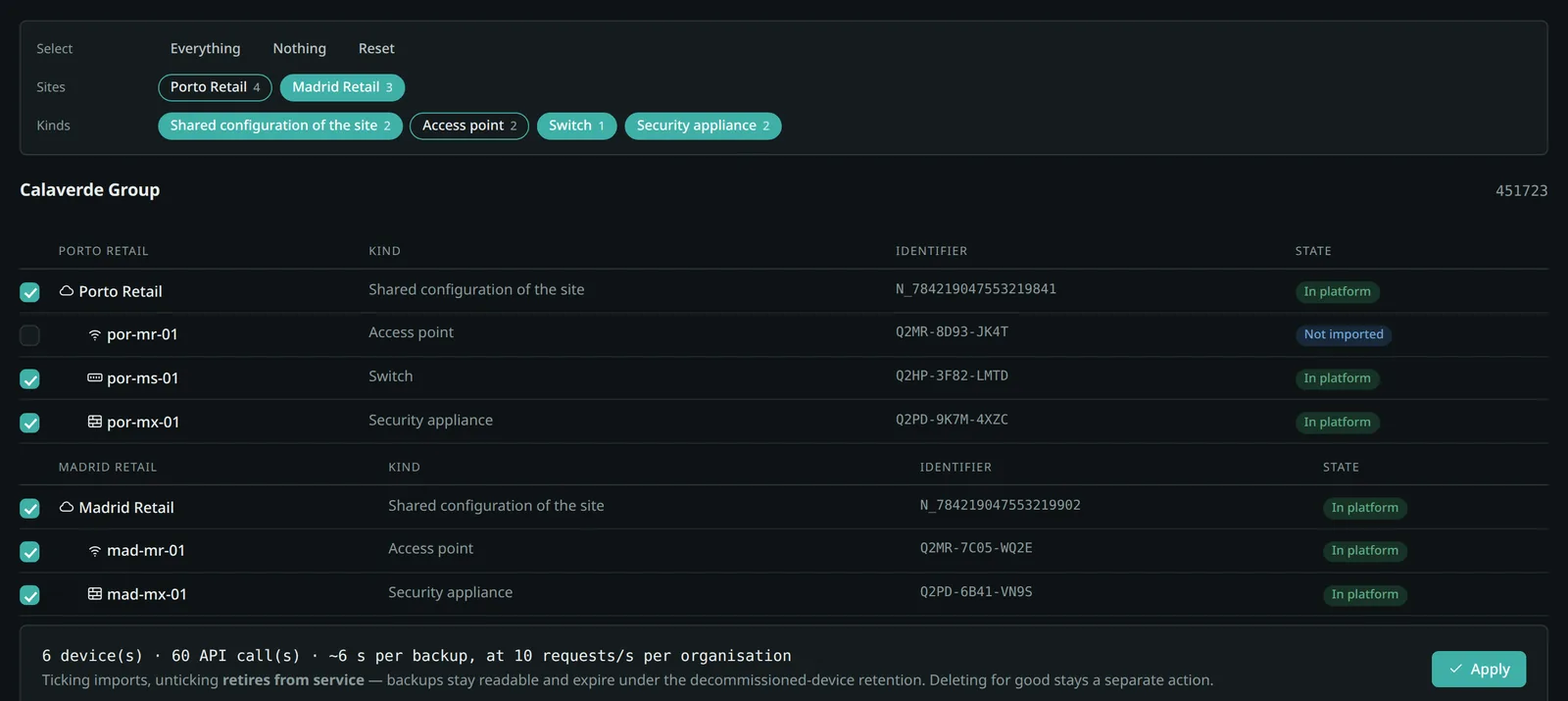Click In platform badge for por-ms-01

click(1337, 378)
